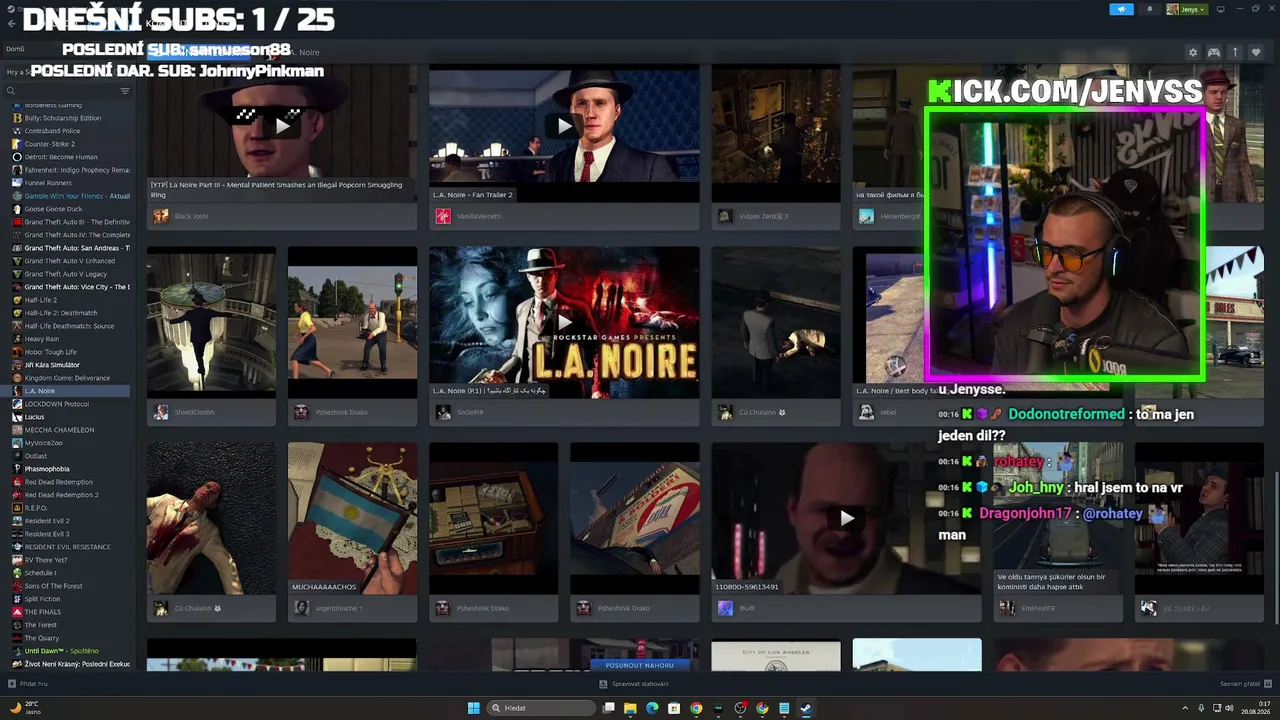Viewport: 1280px width, 720px height.
Task: Click the Windows taskbar search box
Action: (540, 708)
